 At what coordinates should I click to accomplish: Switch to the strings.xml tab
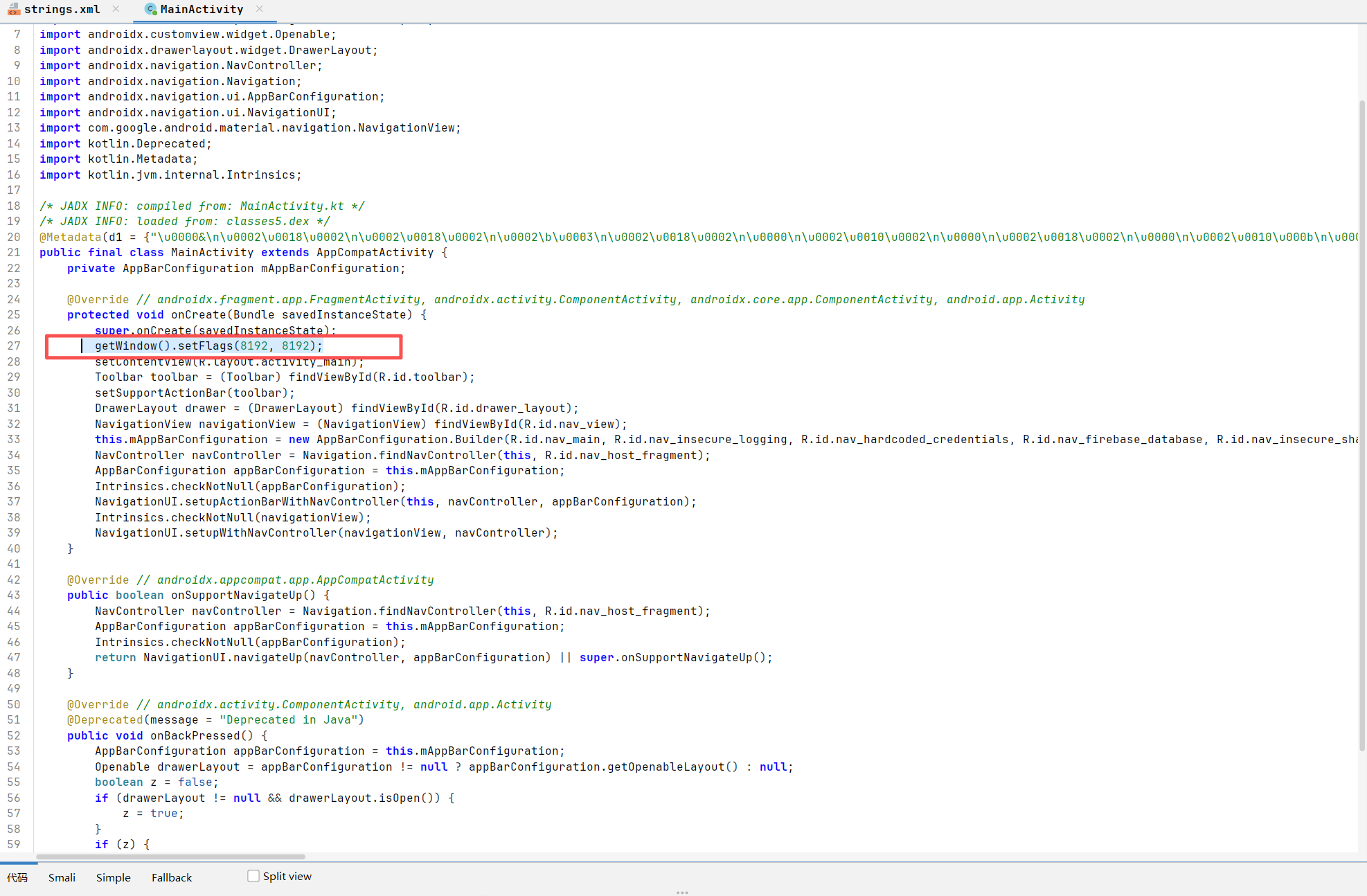[62, 10]
